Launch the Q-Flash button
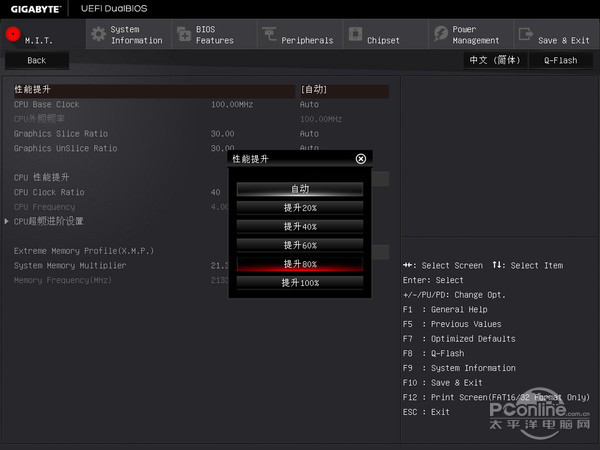Viewport: 600px width, 450px height. pos(561,60)
